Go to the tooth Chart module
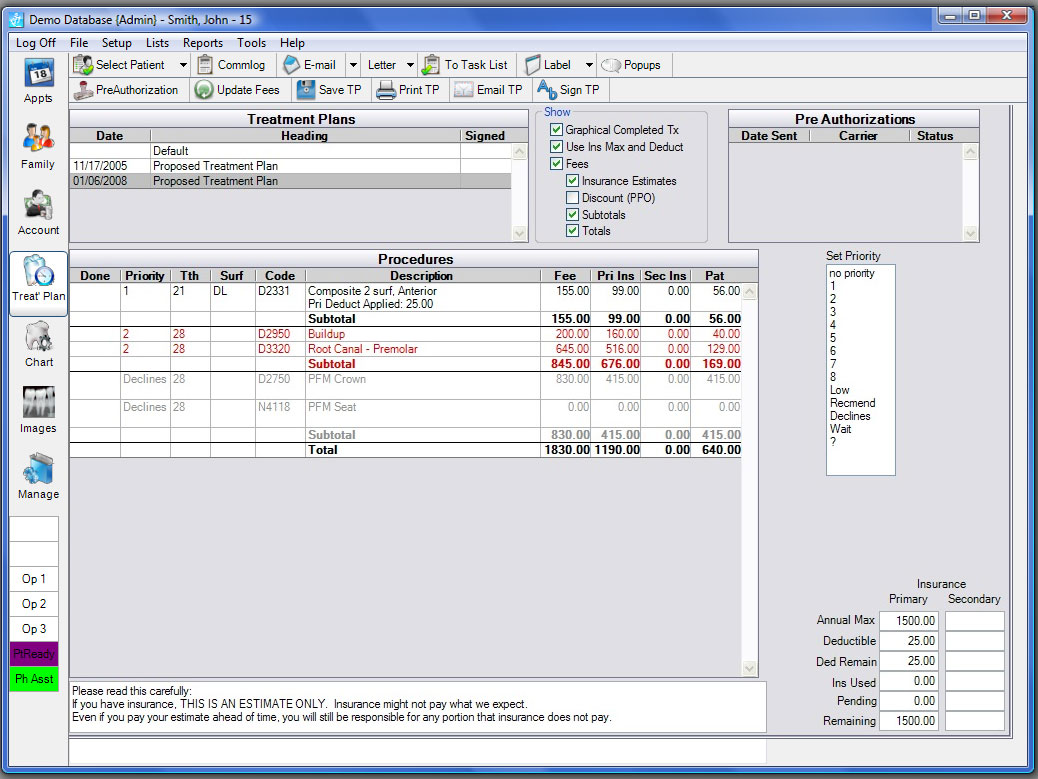This screenshot has width=1038, height=779. 38,344
